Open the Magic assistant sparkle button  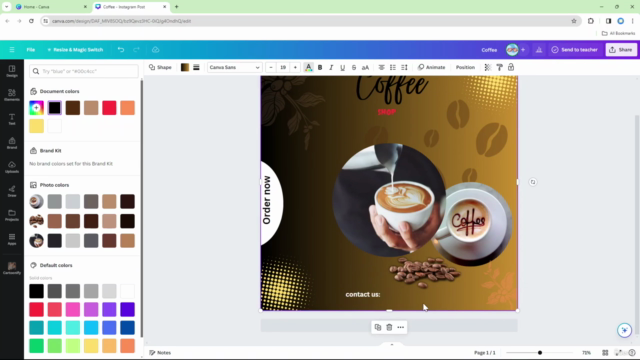[x=624, y=330]
